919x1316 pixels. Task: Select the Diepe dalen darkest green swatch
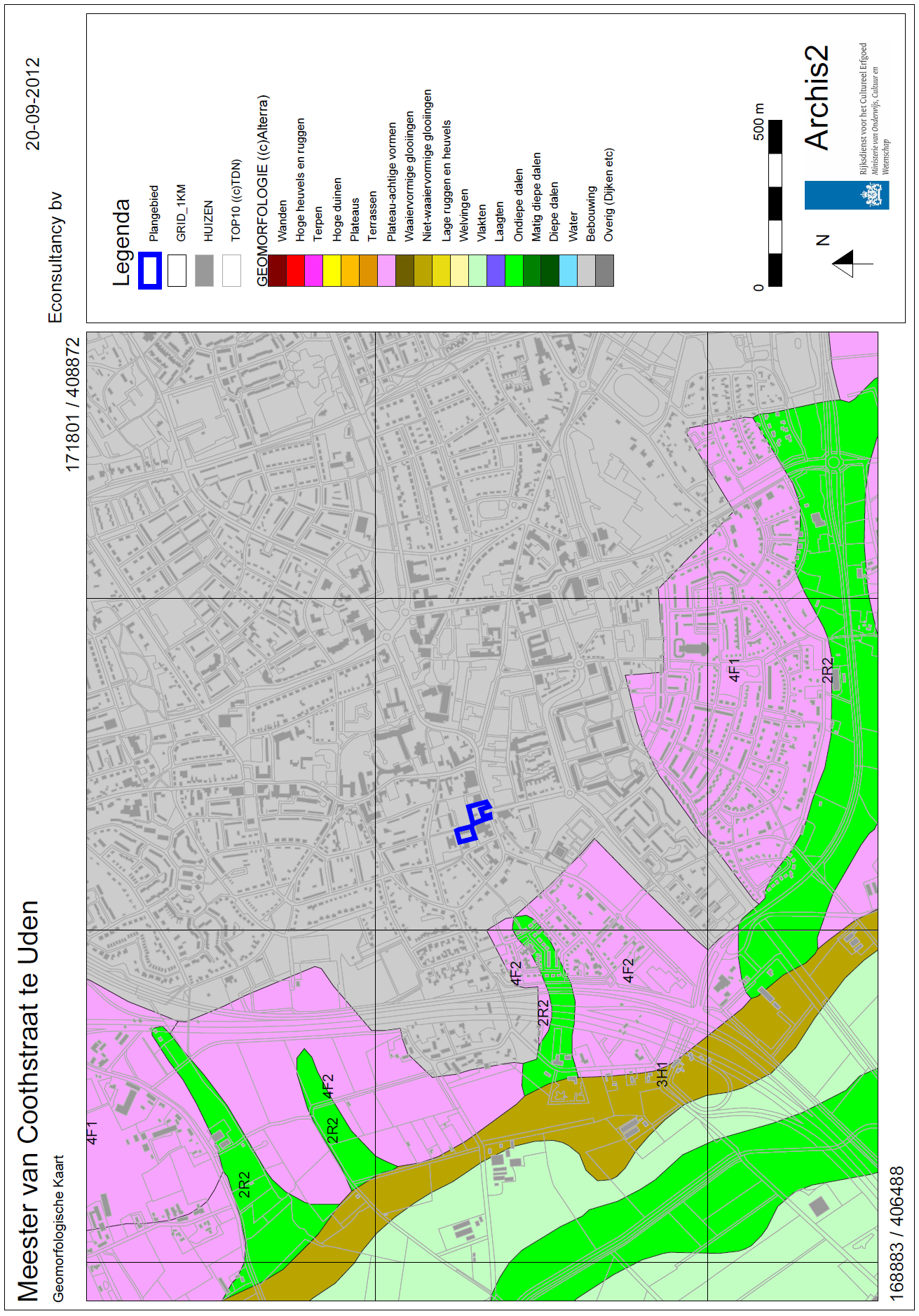pos(550,271)
